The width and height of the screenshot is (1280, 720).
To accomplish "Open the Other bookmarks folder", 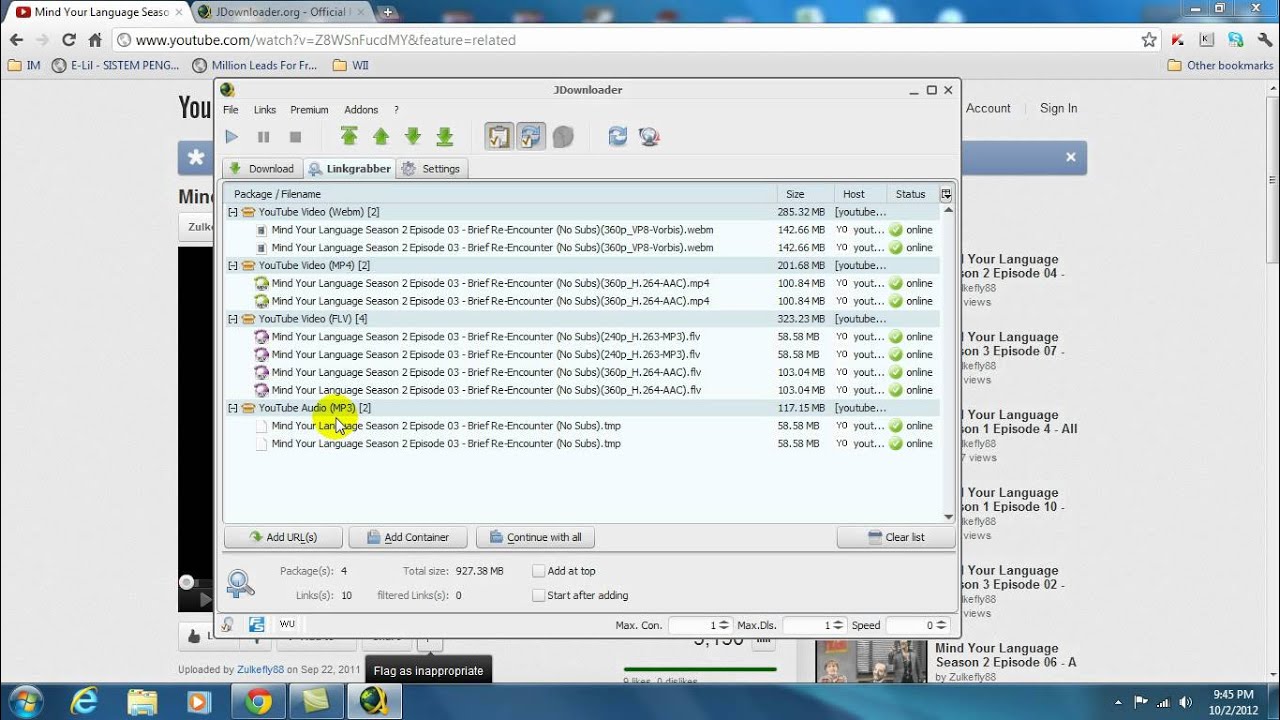I will coord(1221,65).
